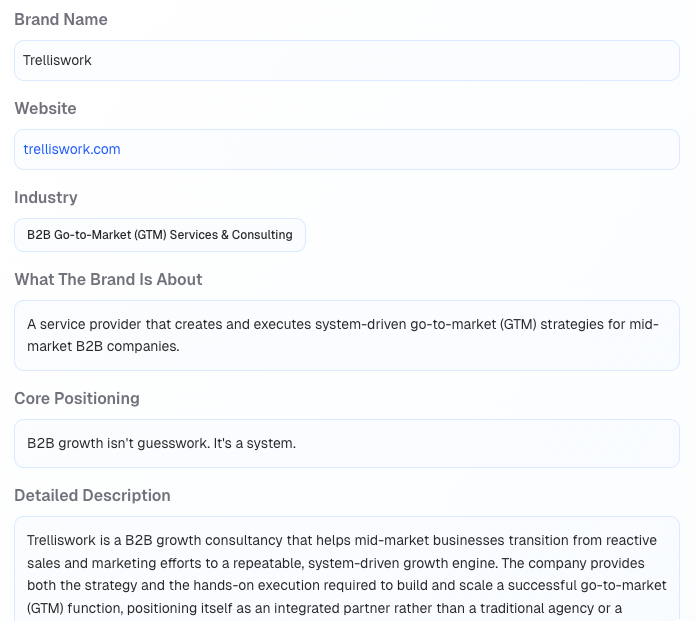
Task: Click the Brand Name field containing Trelliswork
Action: point(347,60)
